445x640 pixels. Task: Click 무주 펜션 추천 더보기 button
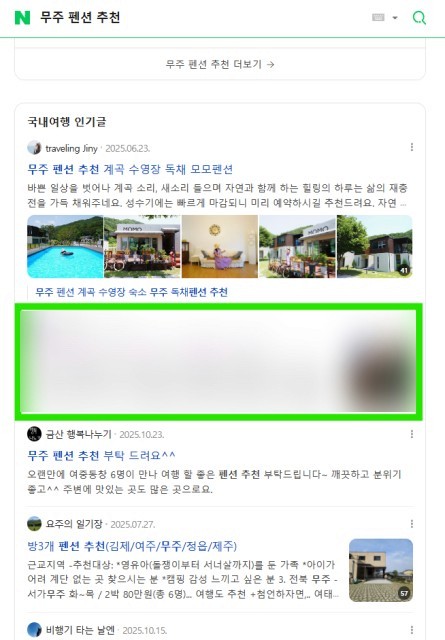tap(220, 64)
